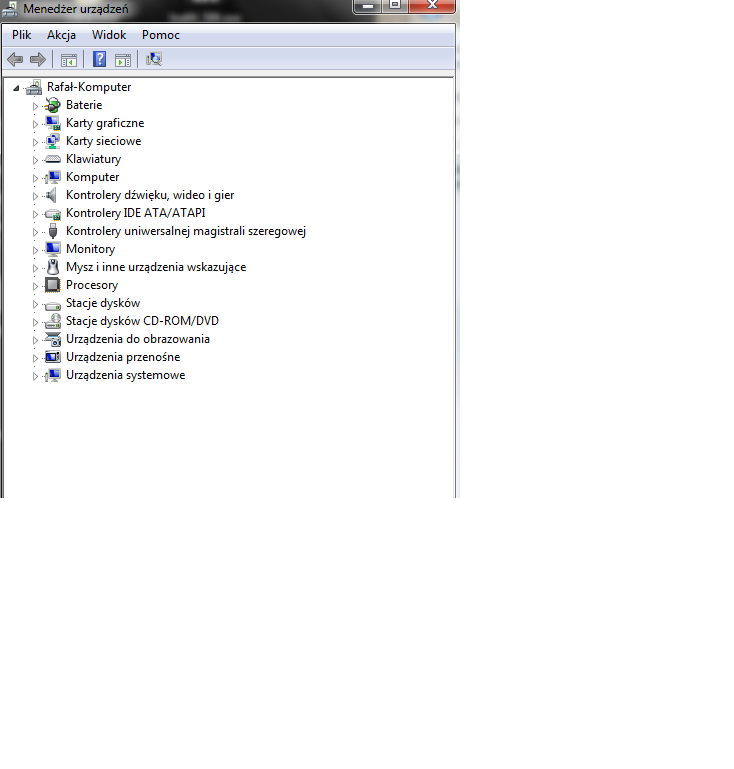Click the CD-ROM/DVD drives icon
This screenshot has width=734, height=769.
pyautogui.click(x=52, y=321)
